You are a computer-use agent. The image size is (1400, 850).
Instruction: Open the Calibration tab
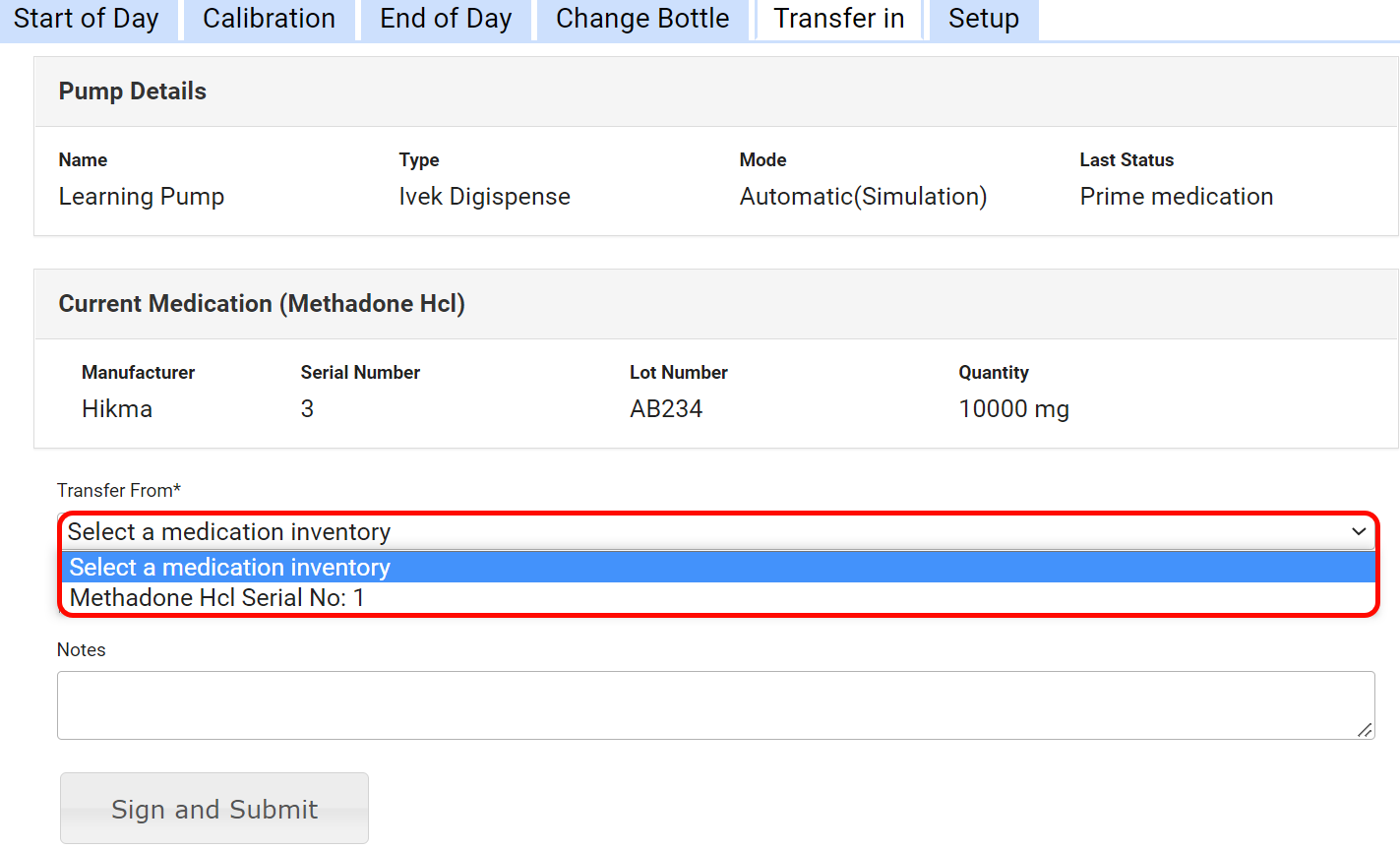click(x=268, y=19)
